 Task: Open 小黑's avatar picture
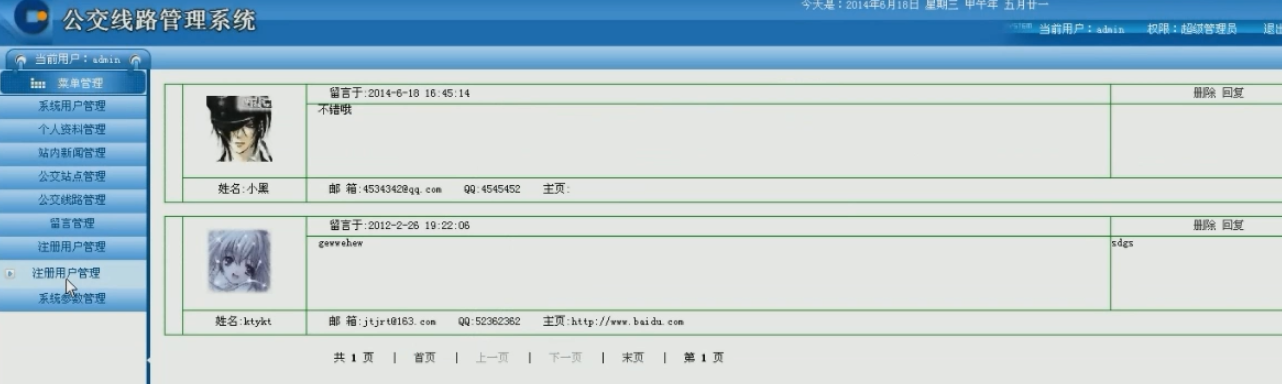point(239,129)
